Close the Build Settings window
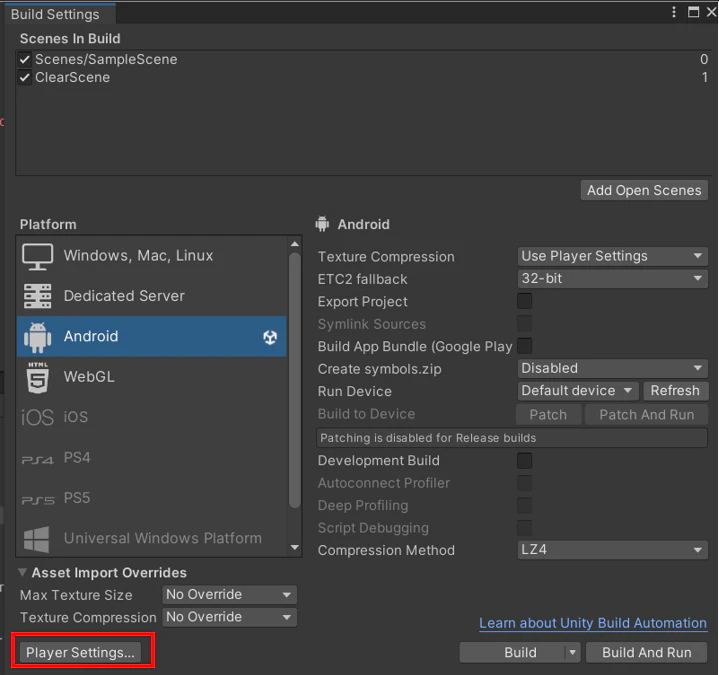Viewport: 719px width, 675px height. pyautogui.click(x=711, y=12)
